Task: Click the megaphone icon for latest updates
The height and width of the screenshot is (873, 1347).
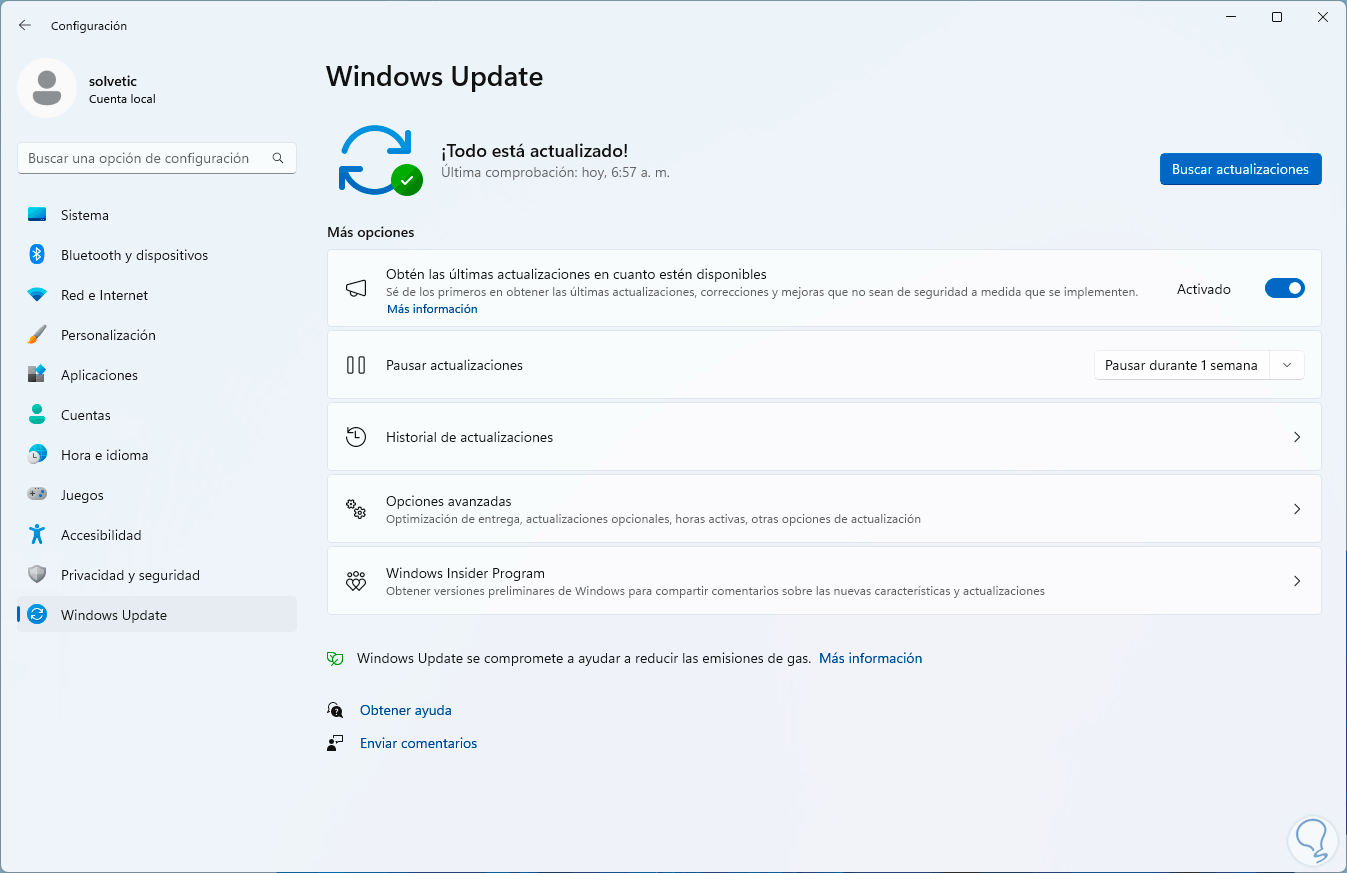Action: (356, 289)
